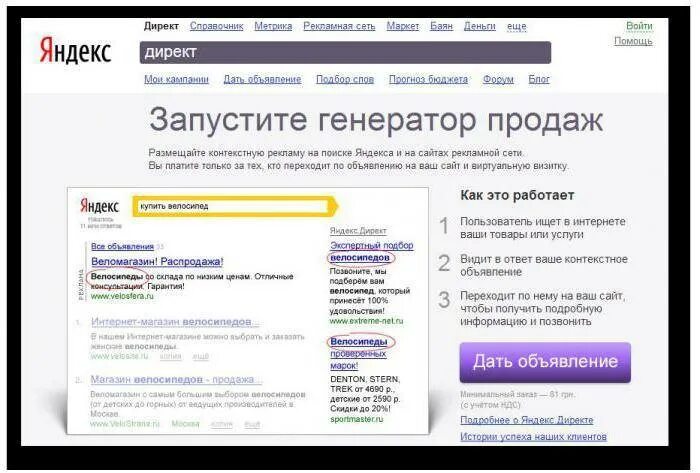The width and height of the screenshot is (700, 473).
Task: Click the www.velosfera.ru address
Action: (122, 296)
